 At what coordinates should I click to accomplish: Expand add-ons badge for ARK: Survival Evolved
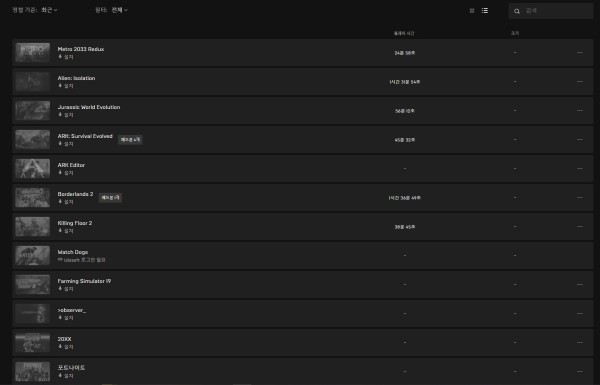(130, 140)
